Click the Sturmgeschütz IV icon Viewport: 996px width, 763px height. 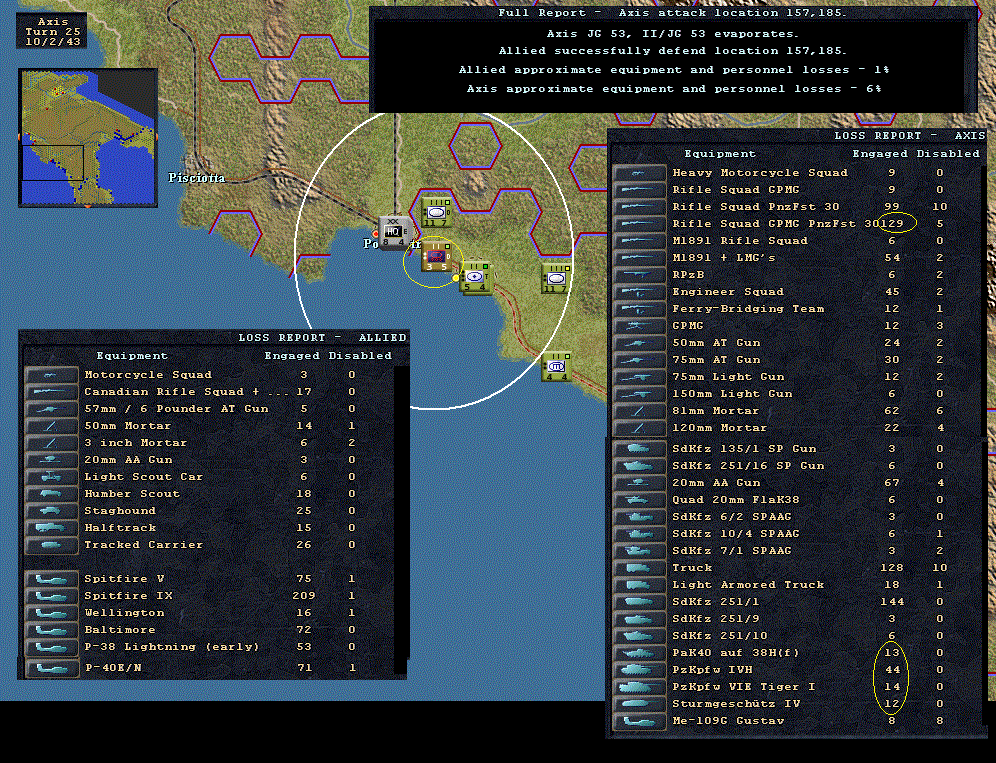pos(638,704)
